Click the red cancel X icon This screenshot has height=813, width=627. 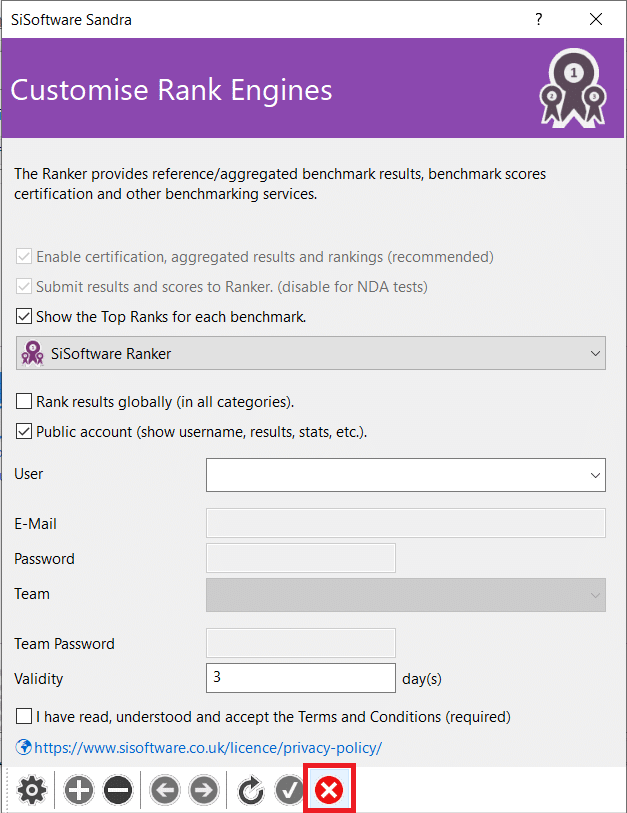tap(329, 791)
